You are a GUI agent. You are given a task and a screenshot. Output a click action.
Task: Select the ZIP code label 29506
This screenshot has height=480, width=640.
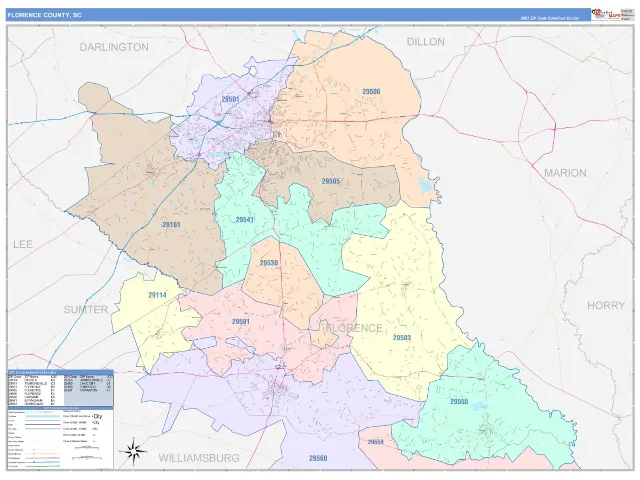pos(371,91)
